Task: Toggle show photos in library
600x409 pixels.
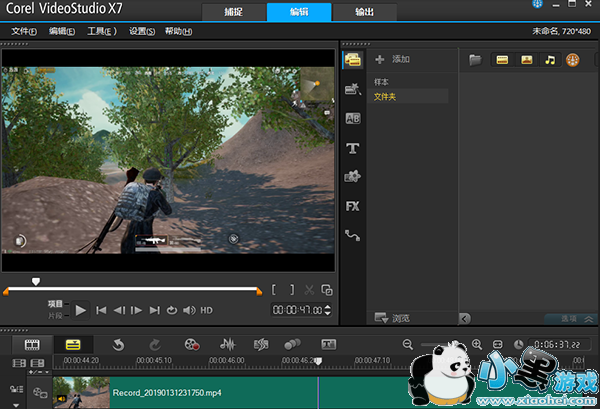Action: click(526, 60)
